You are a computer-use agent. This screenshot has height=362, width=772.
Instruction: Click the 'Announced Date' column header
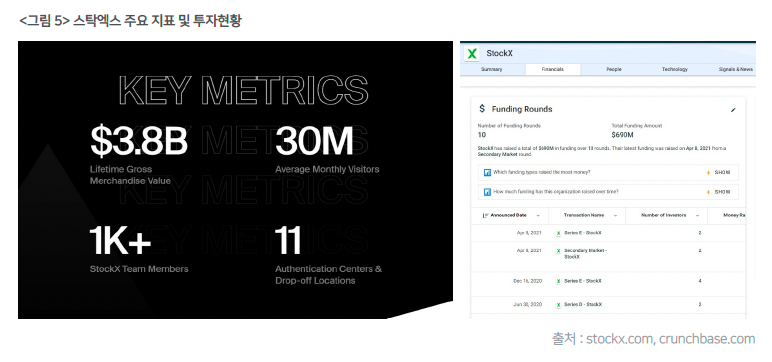509,216
